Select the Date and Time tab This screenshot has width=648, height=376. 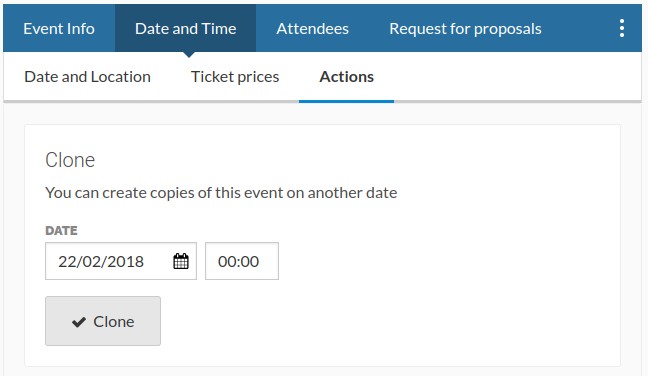pos(186,29)
